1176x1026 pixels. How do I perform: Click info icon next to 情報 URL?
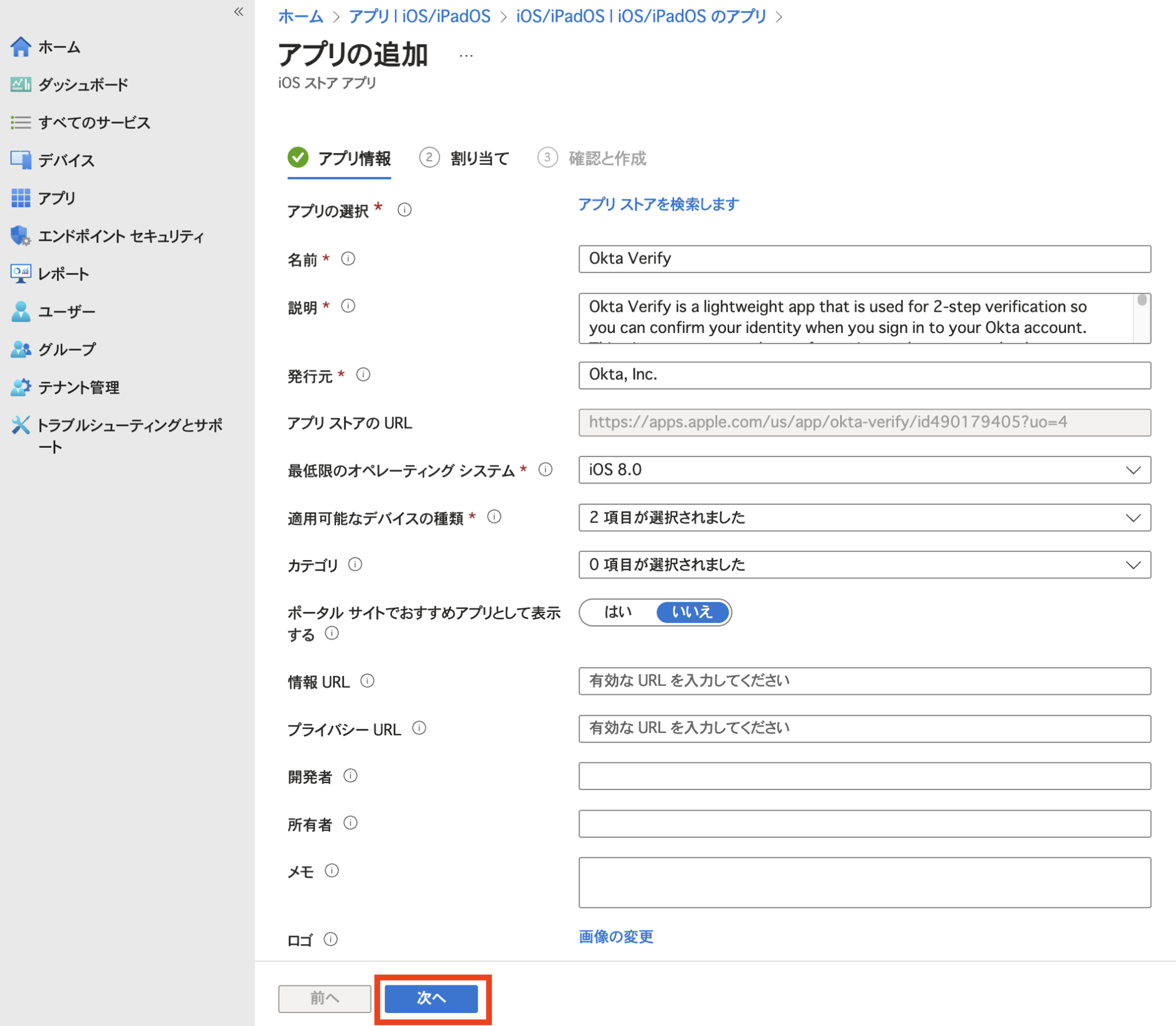point(367,681)
